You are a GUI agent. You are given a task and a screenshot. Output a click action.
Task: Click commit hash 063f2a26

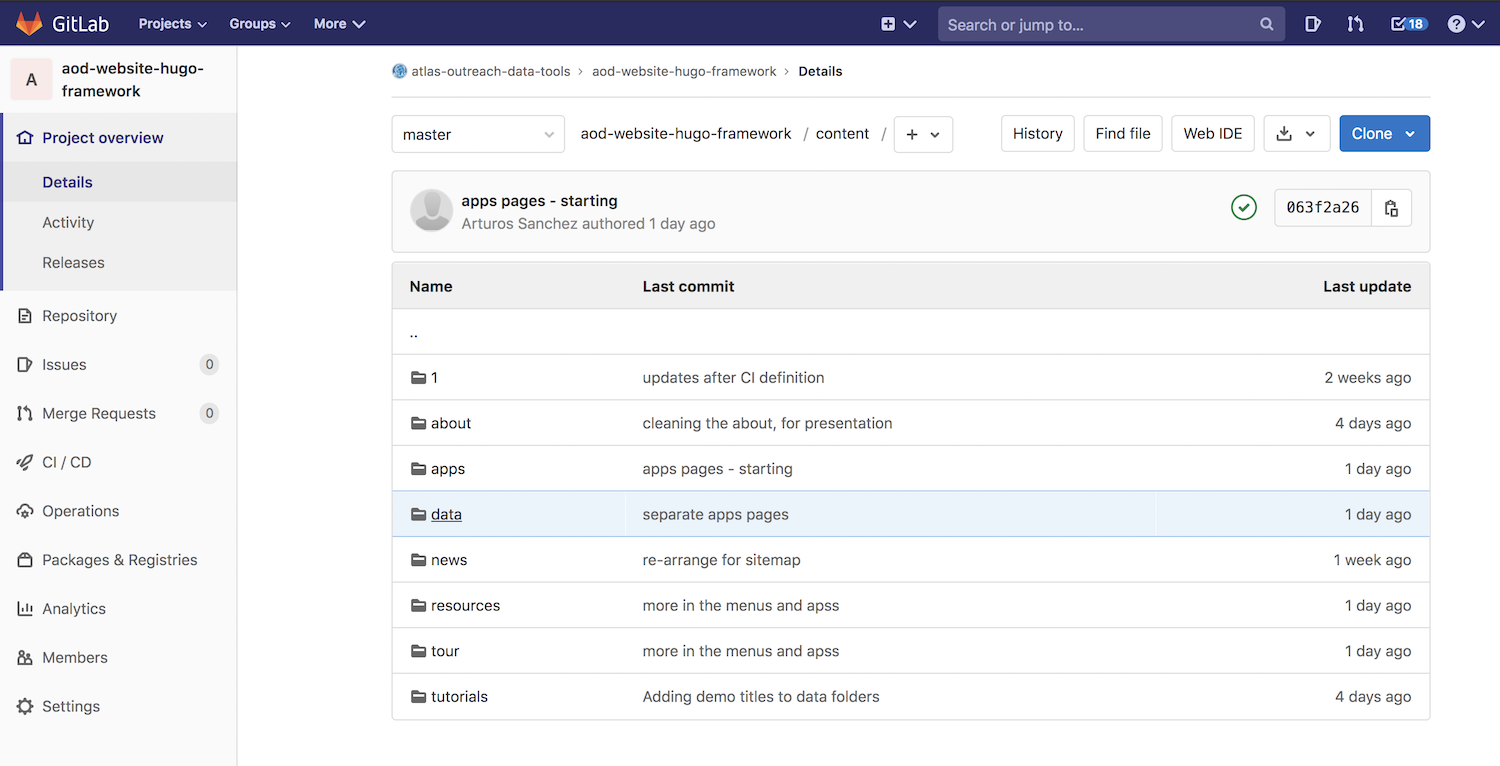click(x=1323, y=208)
